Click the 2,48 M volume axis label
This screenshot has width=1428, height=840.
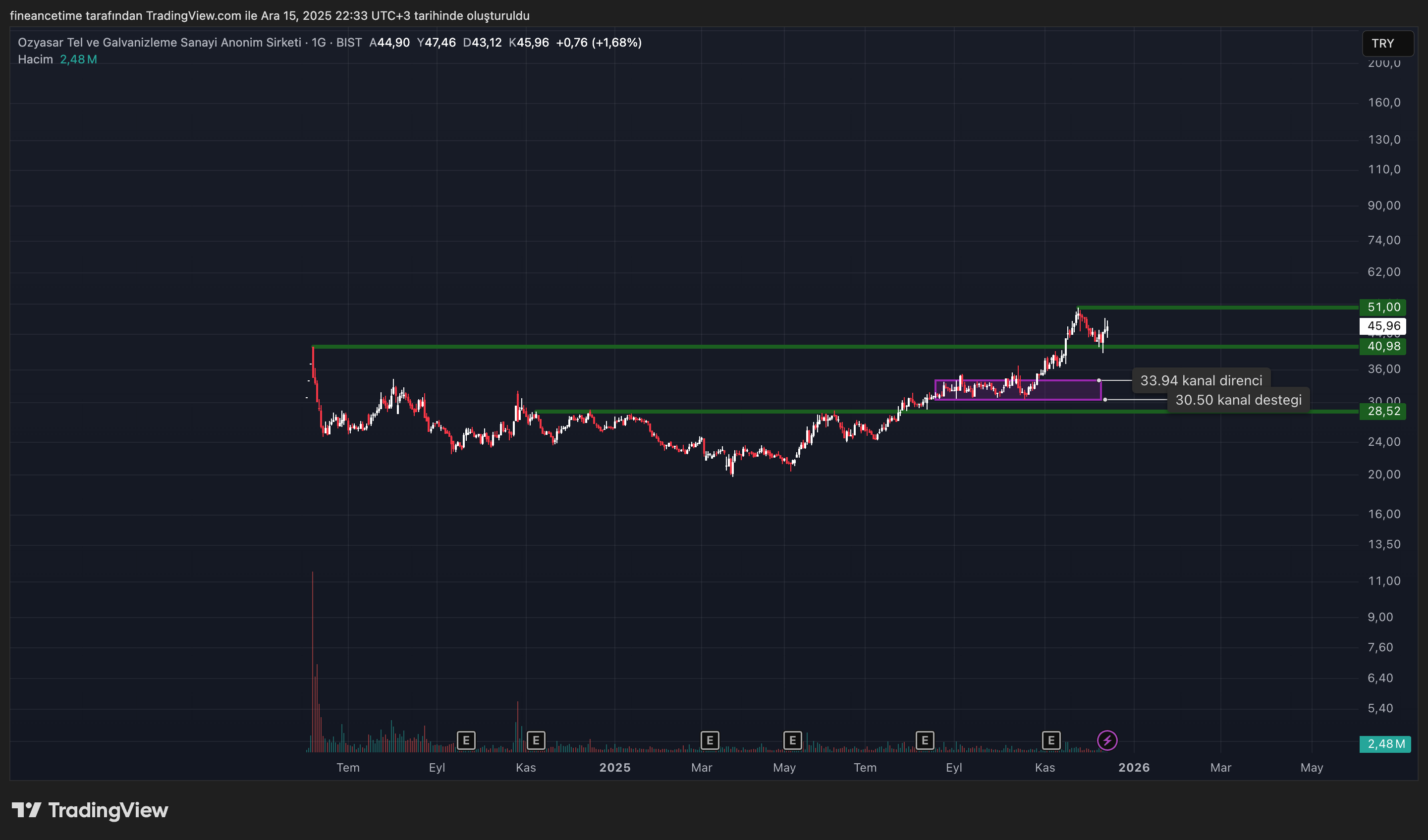point(1384,744)
